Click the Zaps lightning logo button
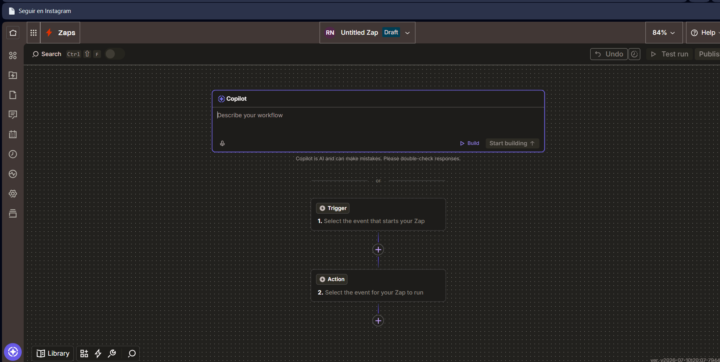The image size is (720, 362). coord(60,33)
